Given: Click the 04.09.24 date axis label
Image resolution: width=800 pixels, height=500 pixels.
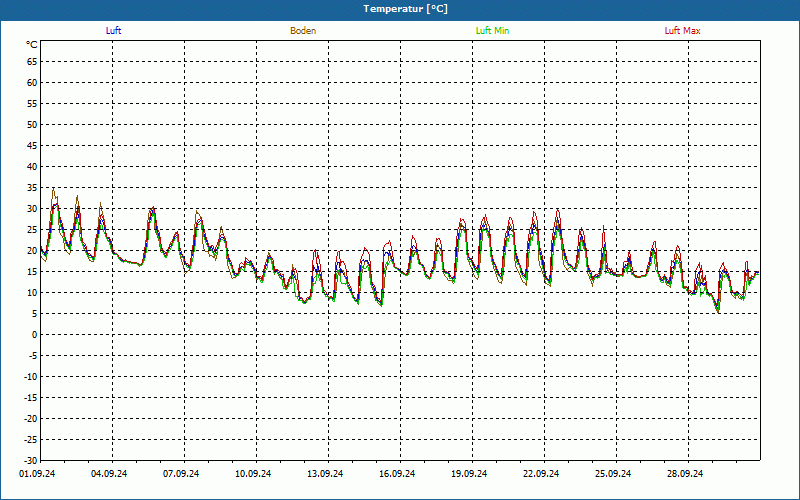Looking at the screenshot, I should 109,474.
